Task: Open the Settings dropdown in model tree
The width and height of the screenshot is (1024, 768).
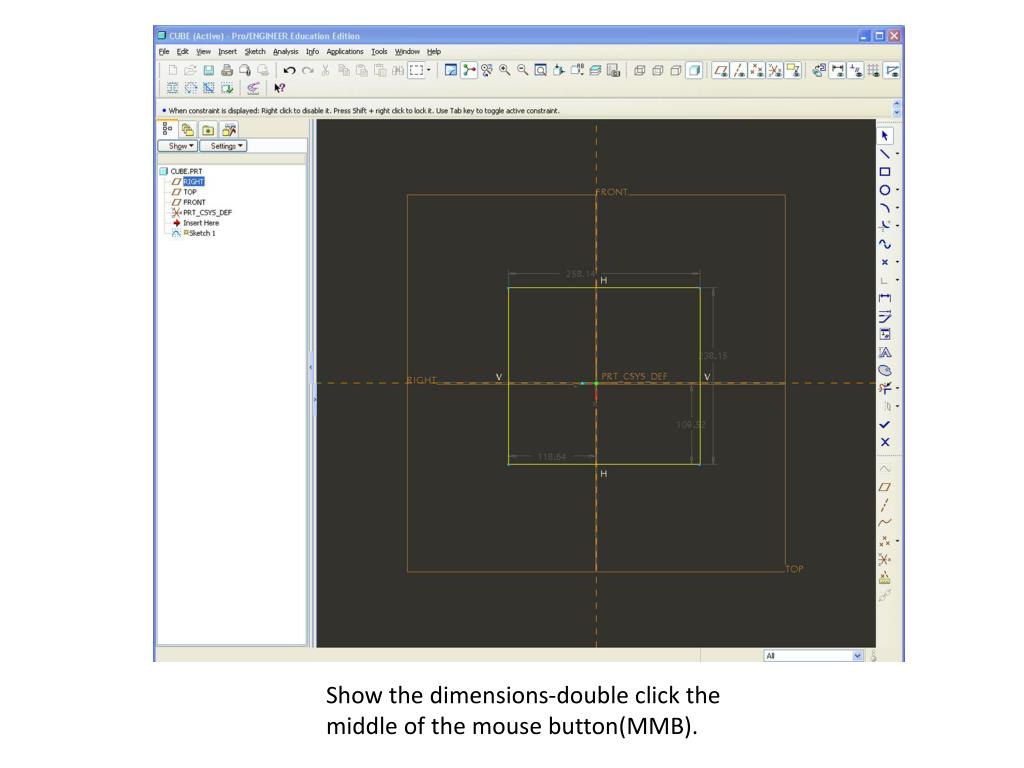Action: (223, 146)
